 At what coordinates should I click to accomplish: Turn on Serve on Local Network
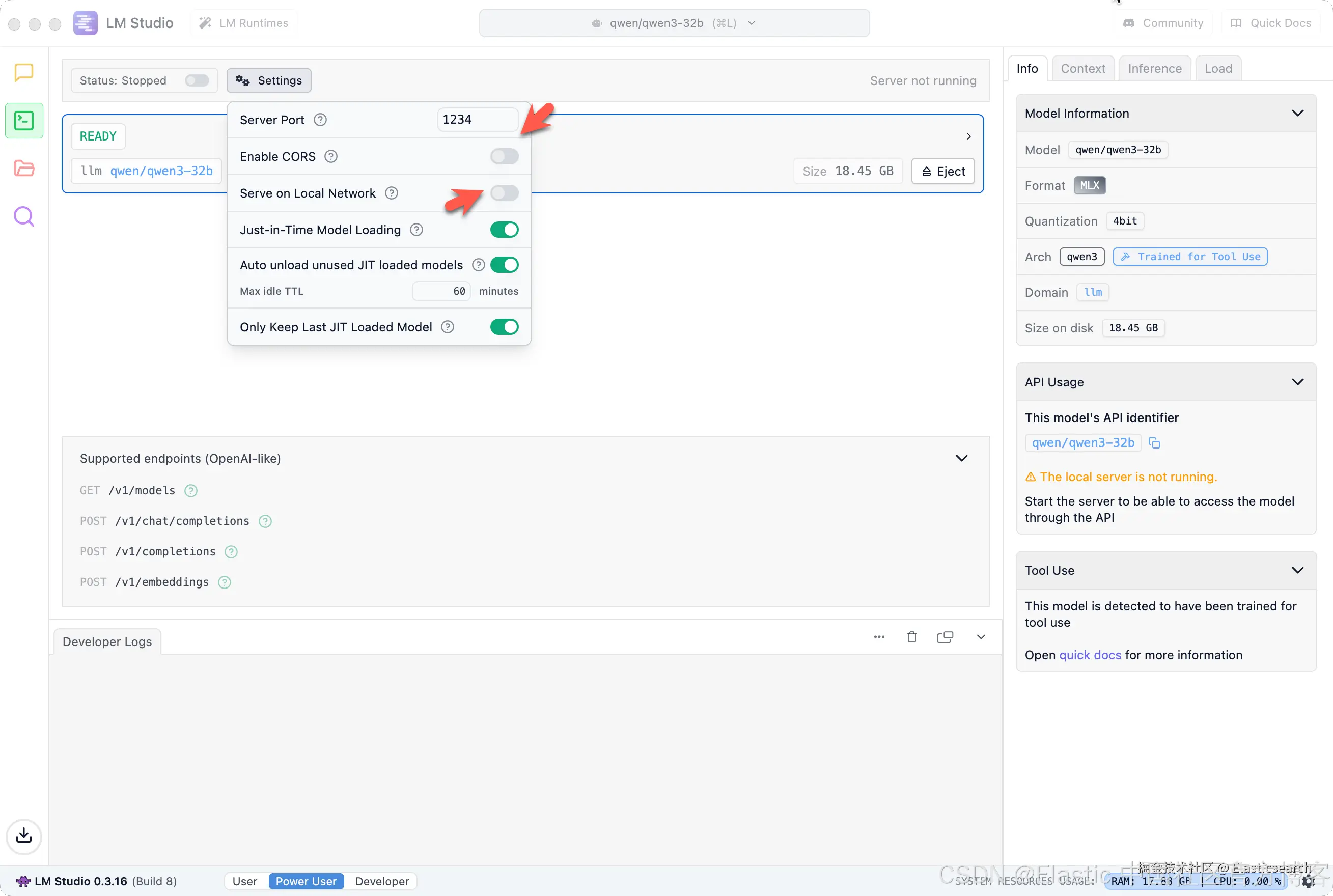pos(504,193)
